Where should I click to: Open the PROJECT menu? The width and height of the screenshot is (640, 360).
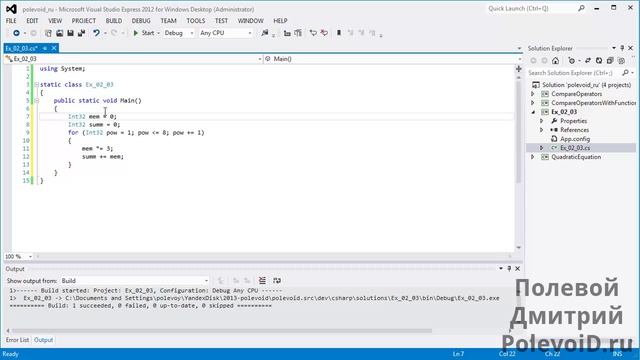[84, 21]
